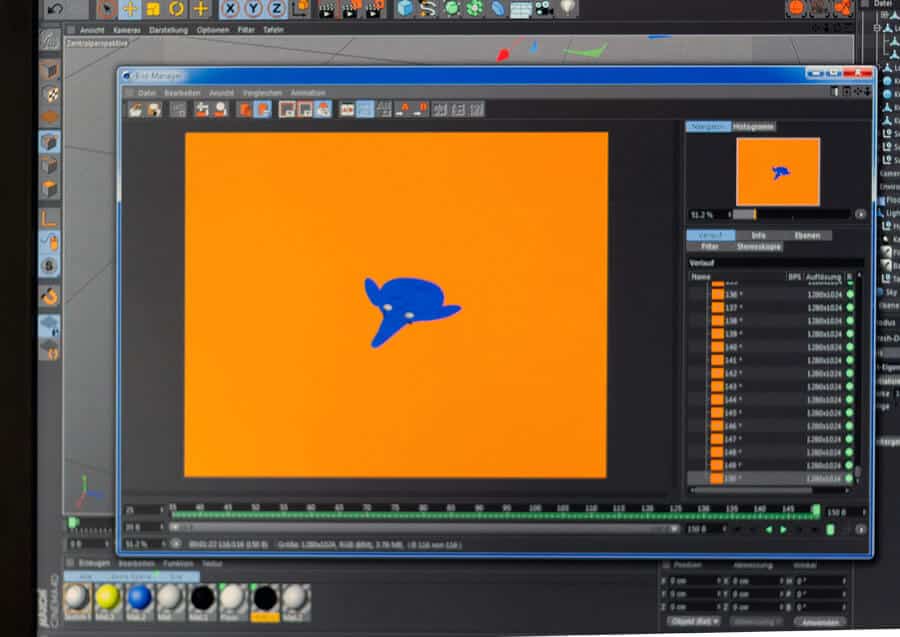The width and height of the screenshot is (900, 637).
Task: Click the texture mode checkerboard icon in left sidebar
Action: click(x=51, y=94)
